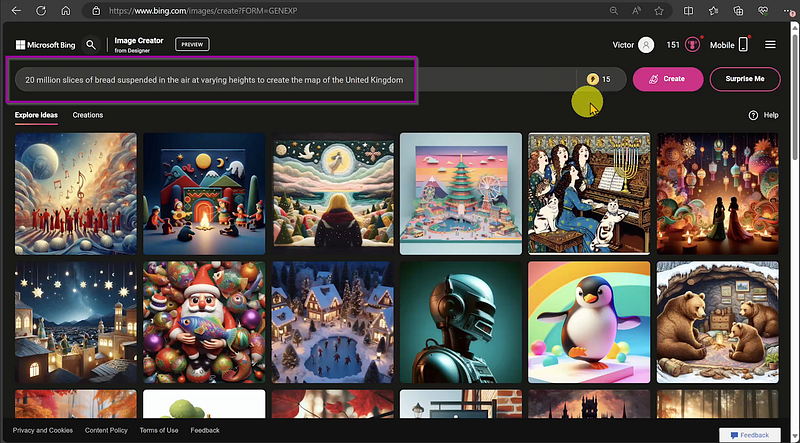Open the robot with helmet thumbnail

461,322
